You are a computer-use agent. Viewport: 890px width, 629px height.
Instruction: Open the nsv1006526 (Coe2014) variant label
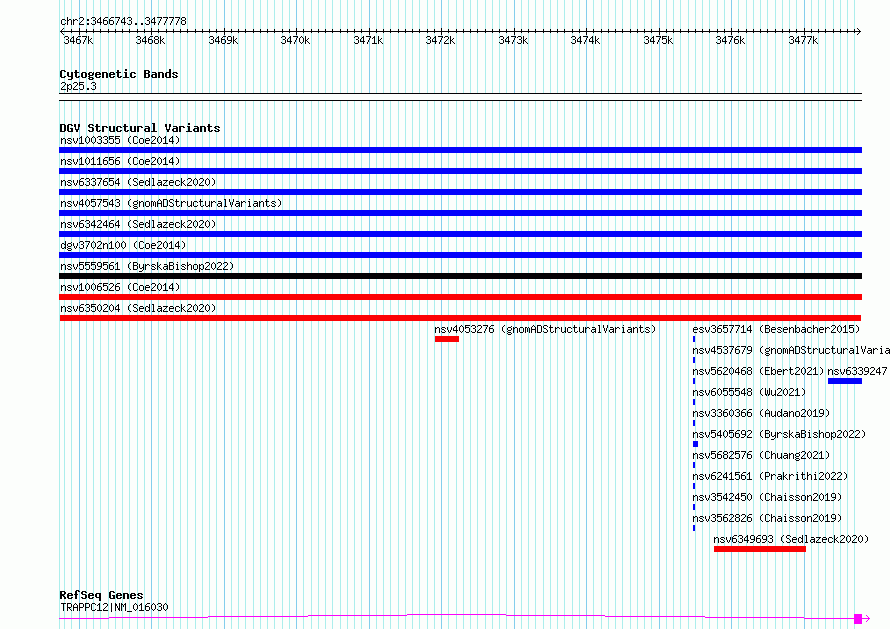[120, 287]
